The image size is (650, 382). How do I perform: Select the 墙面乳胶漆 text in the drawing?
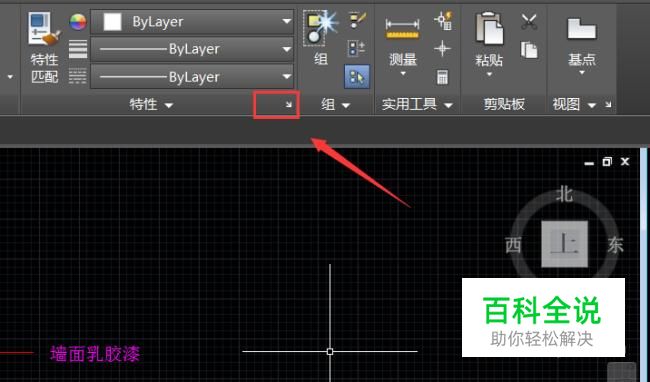95,354
